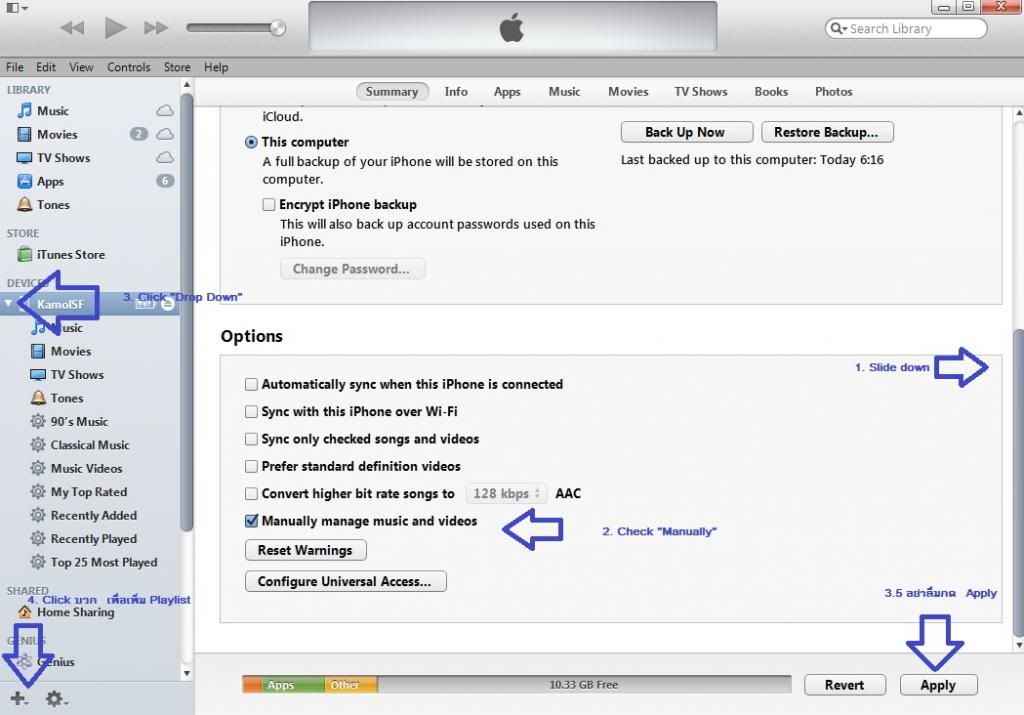Click the Back Up Now button
Screen dimensions: 1024x715
click(x=687, y=133)
